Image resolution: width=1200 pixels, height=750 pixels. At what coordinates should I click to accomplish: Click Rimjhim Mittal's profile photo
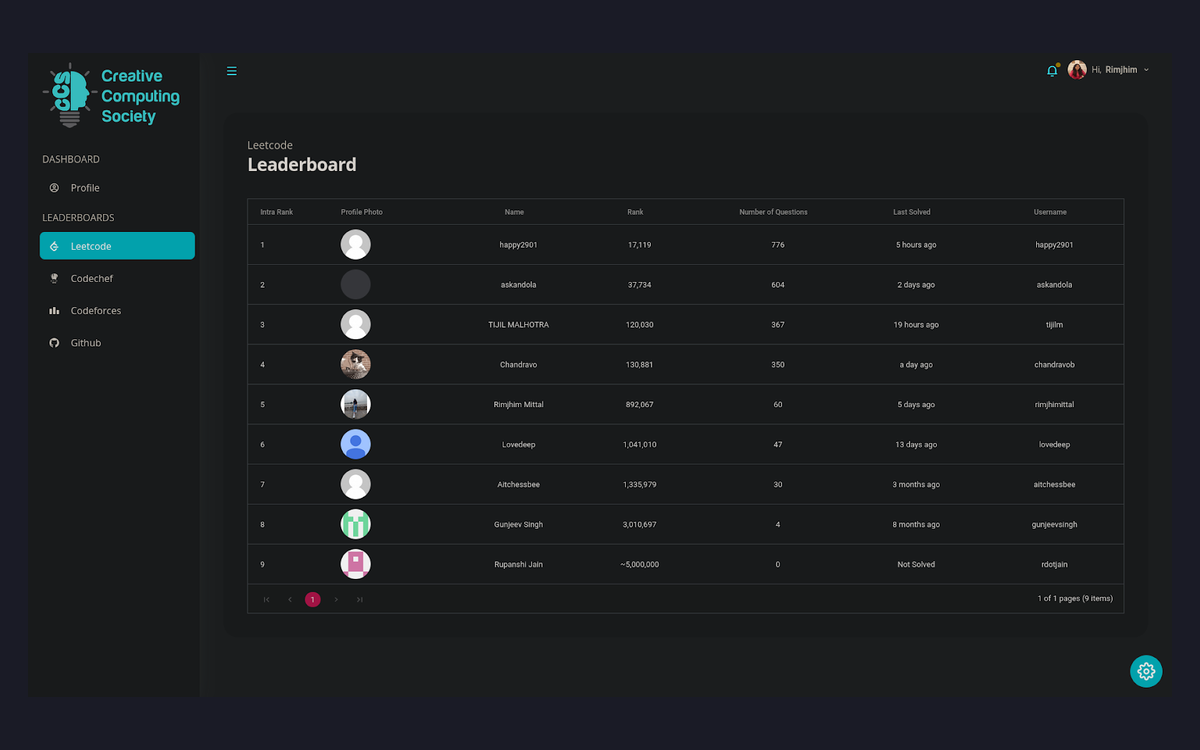[x=356, y=405]
